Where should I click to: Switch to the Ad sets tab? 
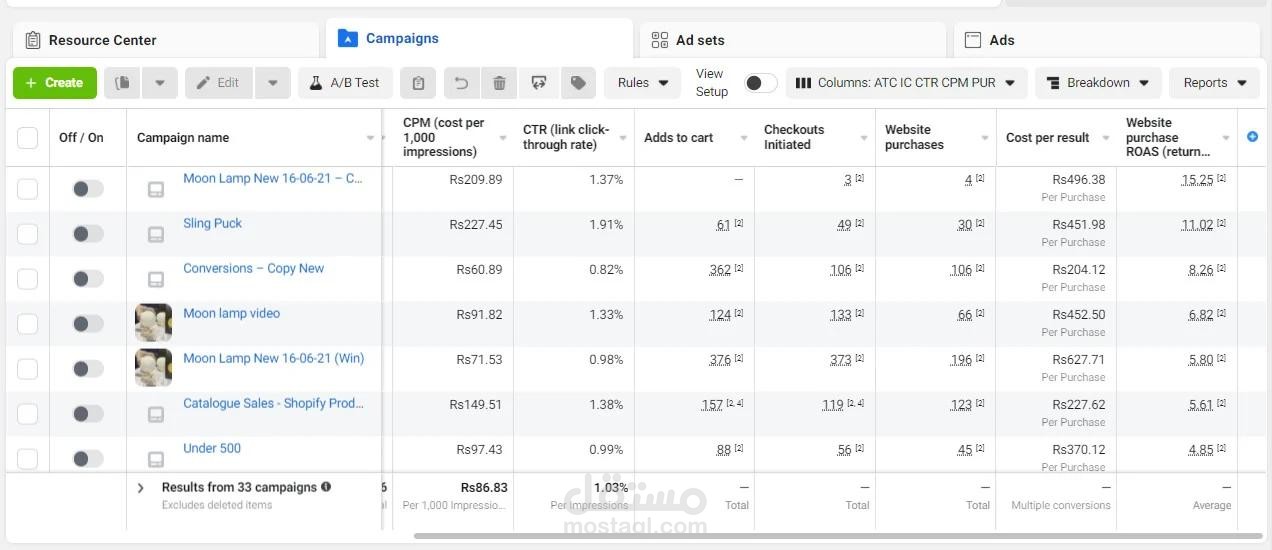click(792, 40)
